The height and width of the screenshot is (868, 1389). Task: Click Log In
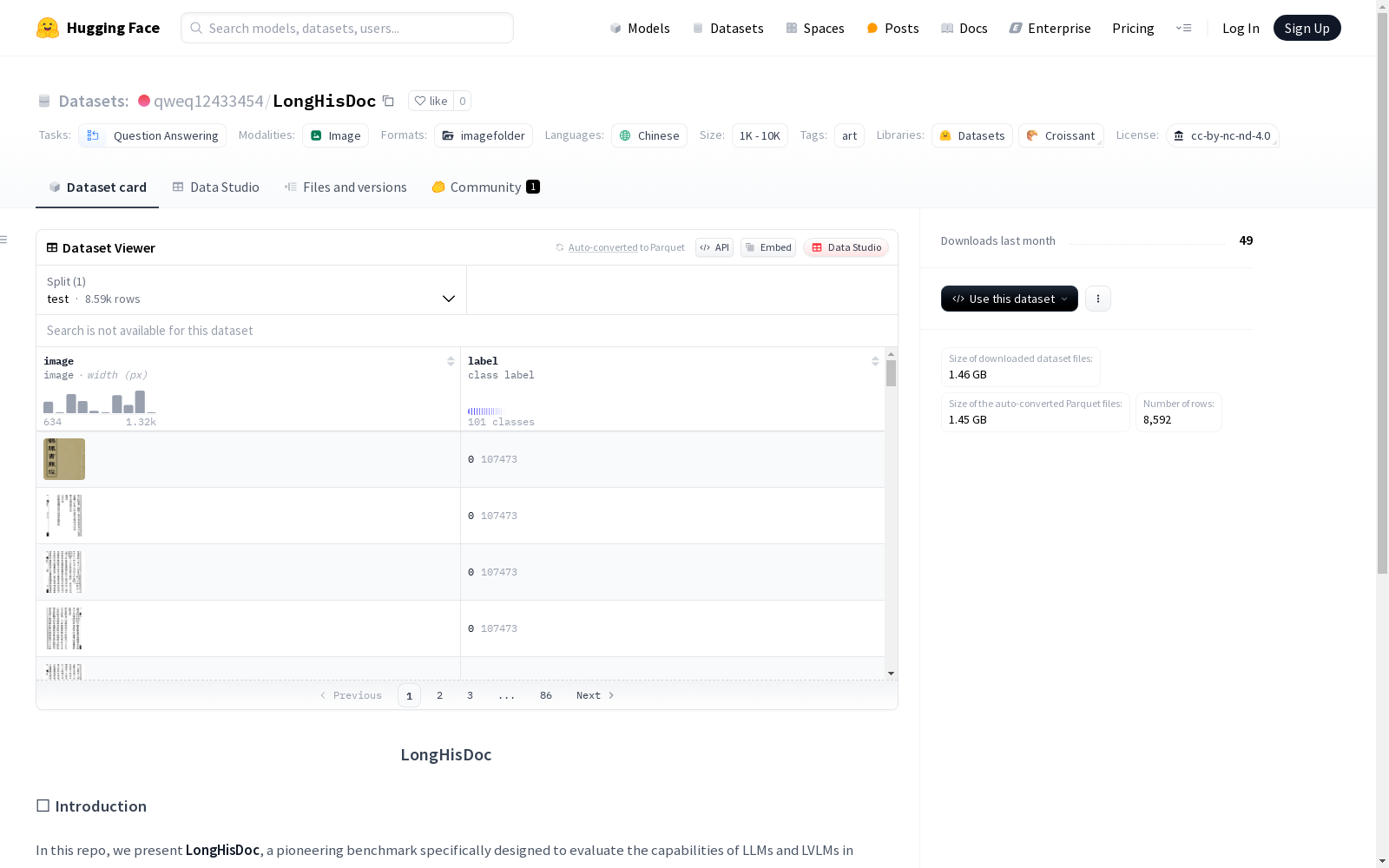pyautogui.click(x=1241, y=28)
